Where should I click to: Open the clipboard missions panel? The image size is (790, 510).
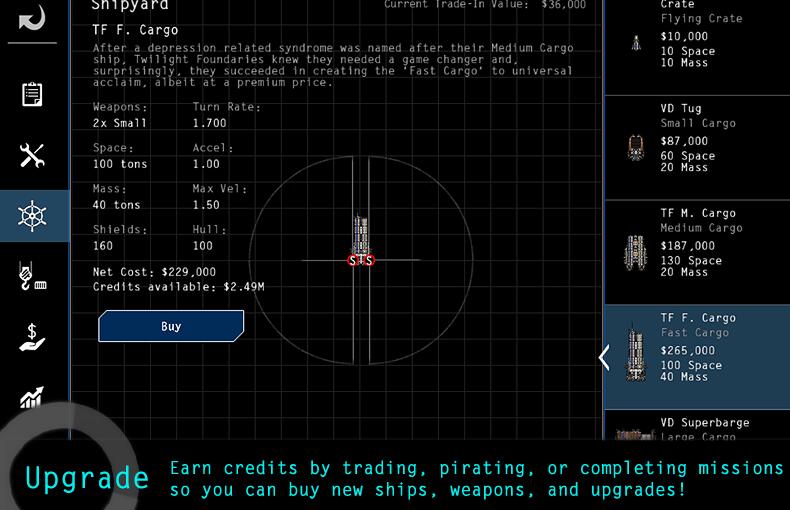32,94
